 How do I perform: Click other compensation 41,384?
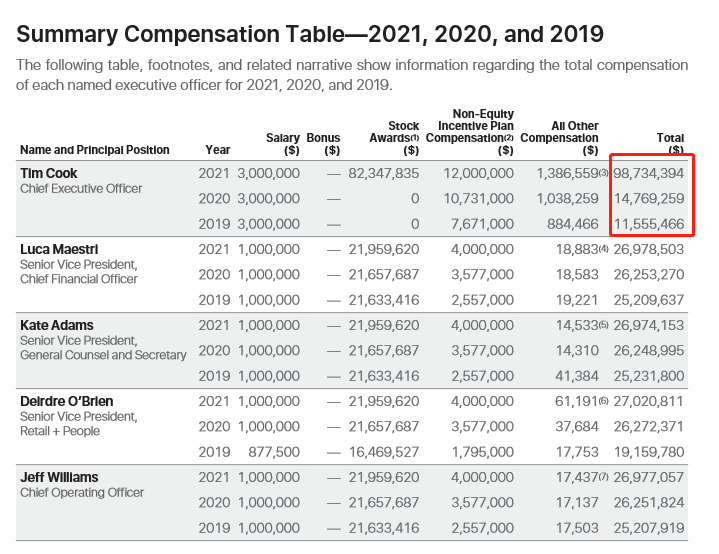point(577,376)
